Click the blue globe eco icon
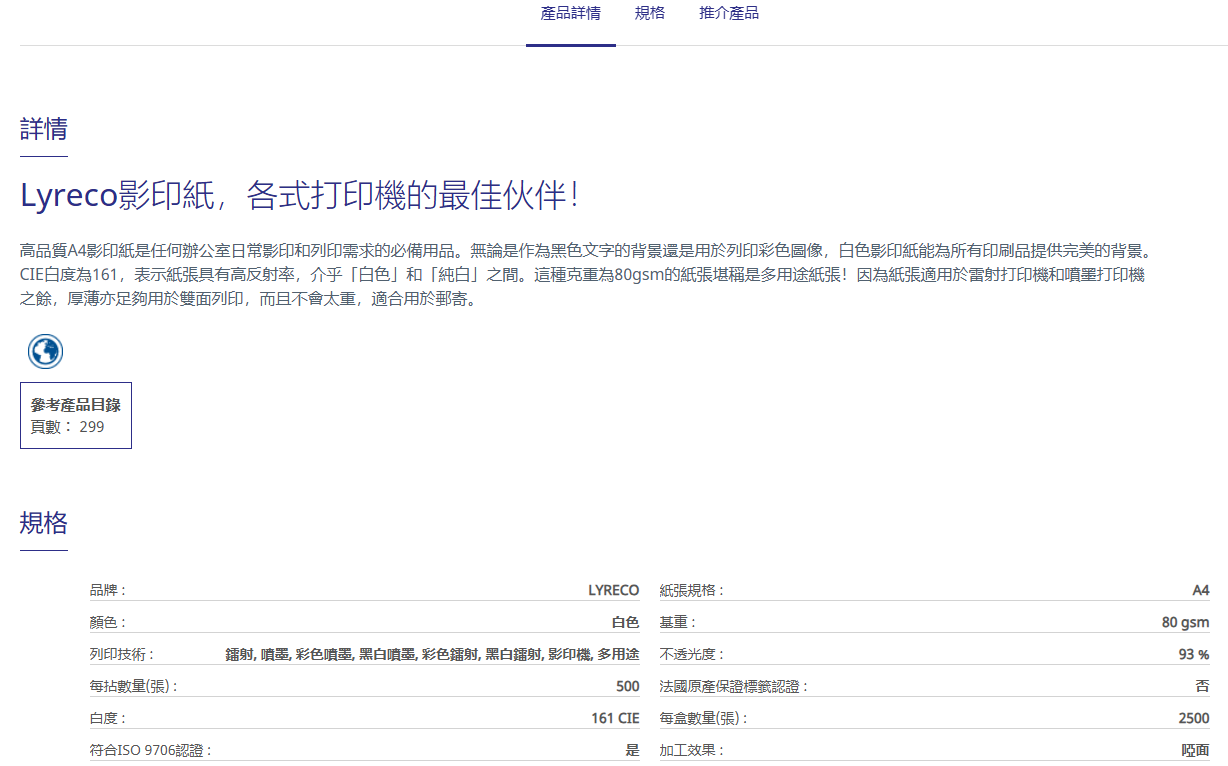The width and height of the screenshot is (1228, 766). [x=45, y=351]
